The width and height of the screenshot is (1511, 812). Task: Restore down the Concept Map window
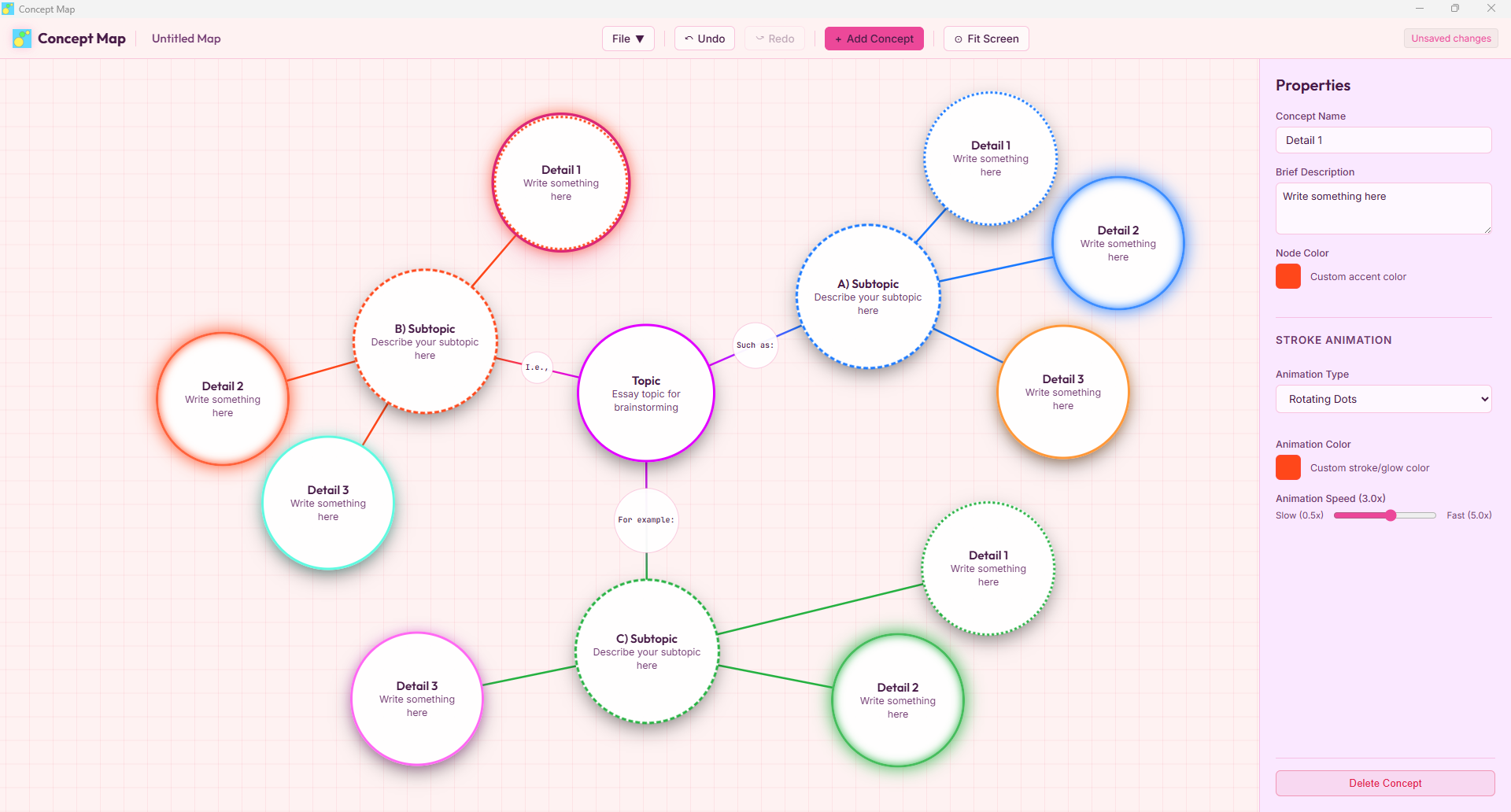pyautogui.click(x=1455, y=9)
